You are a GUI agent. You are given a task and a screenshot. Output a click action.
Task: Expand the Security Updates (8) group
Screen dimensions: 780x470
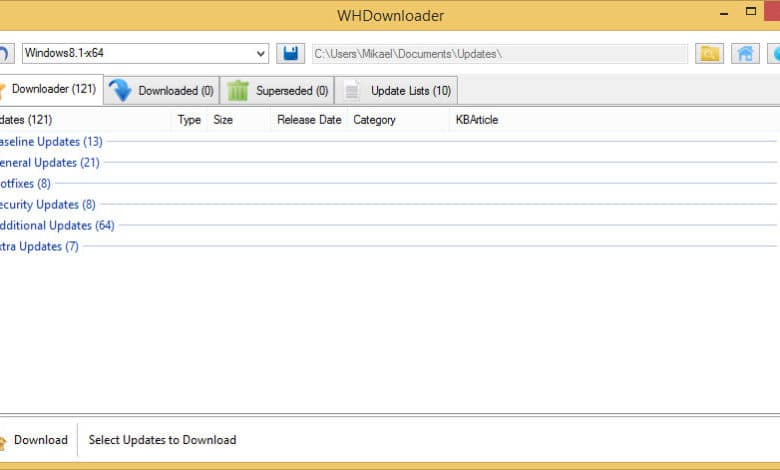(47, 204)
